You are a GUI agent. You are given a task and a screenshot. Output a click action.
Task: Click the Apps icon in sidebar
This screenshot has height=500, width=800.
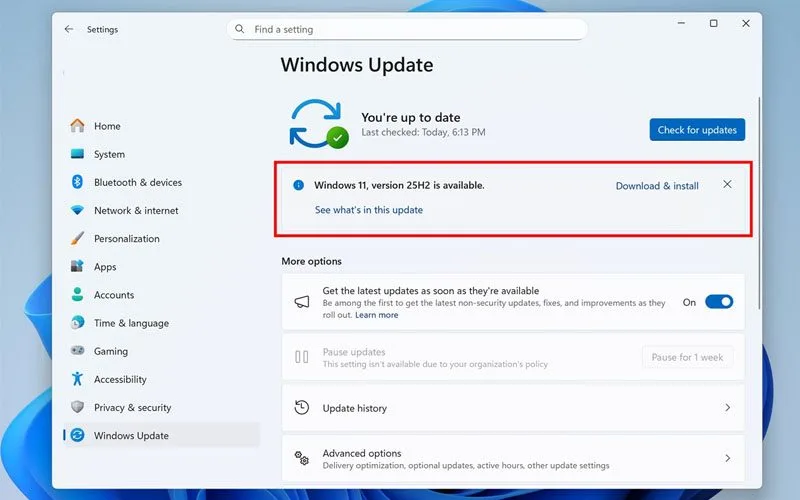[77, 266]
